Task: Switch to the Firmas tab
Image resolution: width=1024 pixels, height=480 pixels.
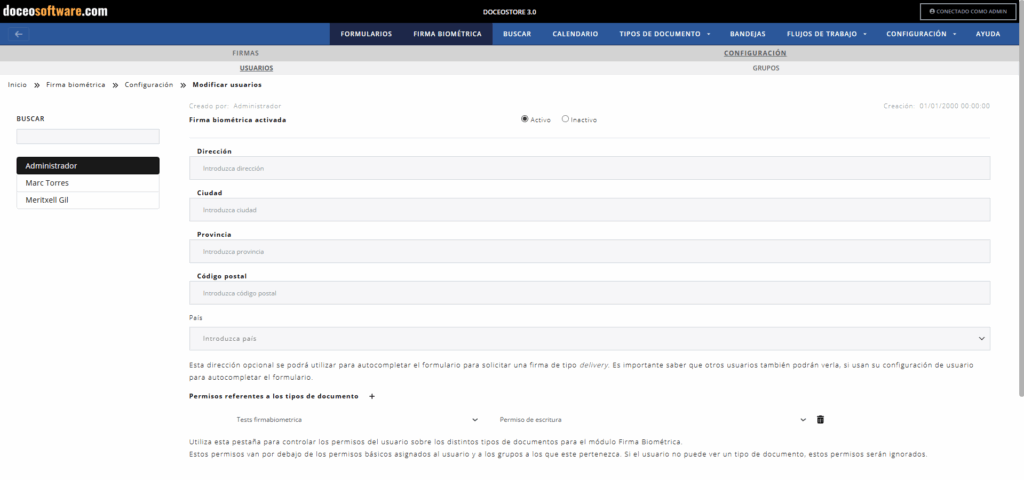Action: click(x=246, y=53)
